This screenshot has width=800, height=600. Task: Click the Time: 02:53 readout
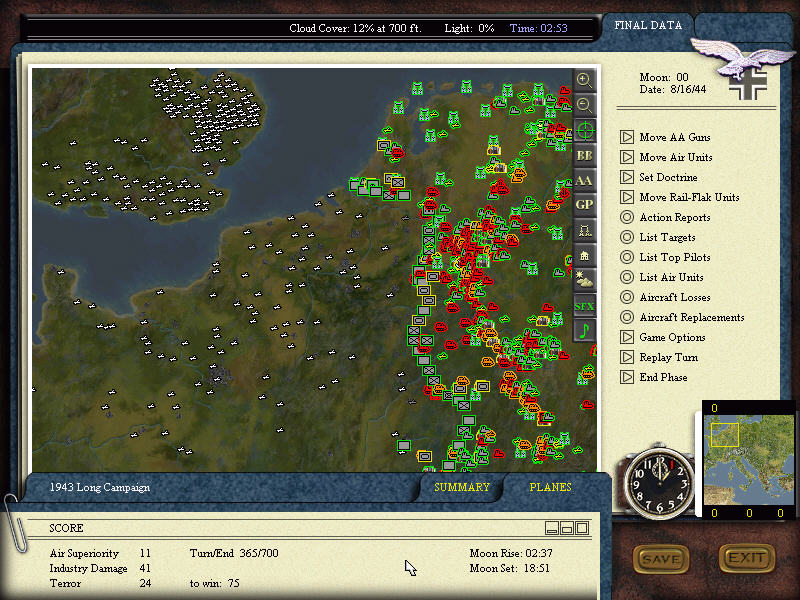(x=538, y=28)
